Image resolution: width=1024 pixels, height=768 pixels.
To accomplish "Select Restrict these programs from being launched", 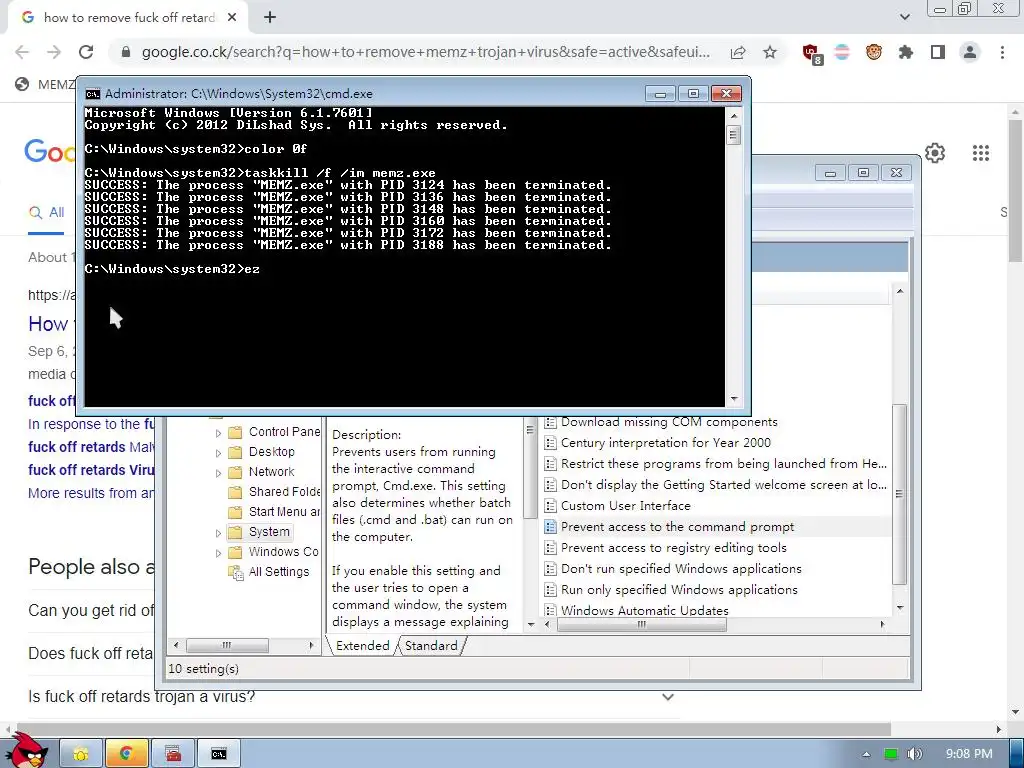I will pos(724,464).
